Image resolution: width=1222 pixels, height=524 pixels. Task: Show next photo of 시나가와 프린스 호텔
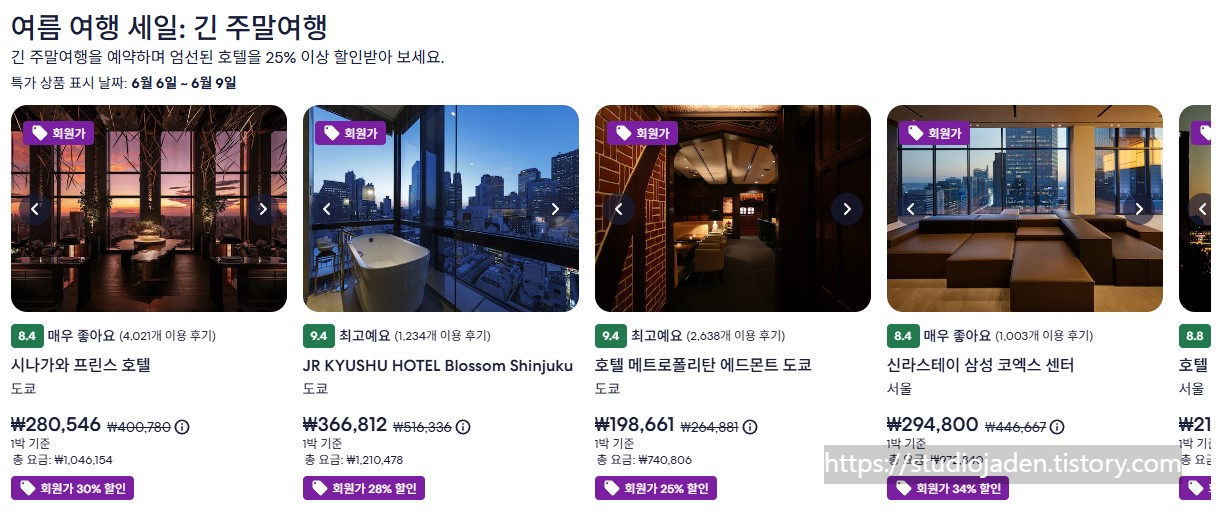(x=263, y=209)
